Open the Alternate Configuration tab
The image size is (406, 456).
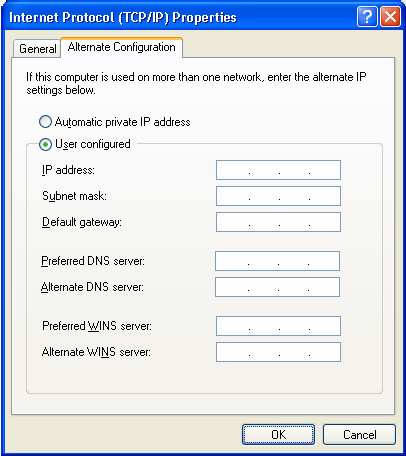[122, 47]
